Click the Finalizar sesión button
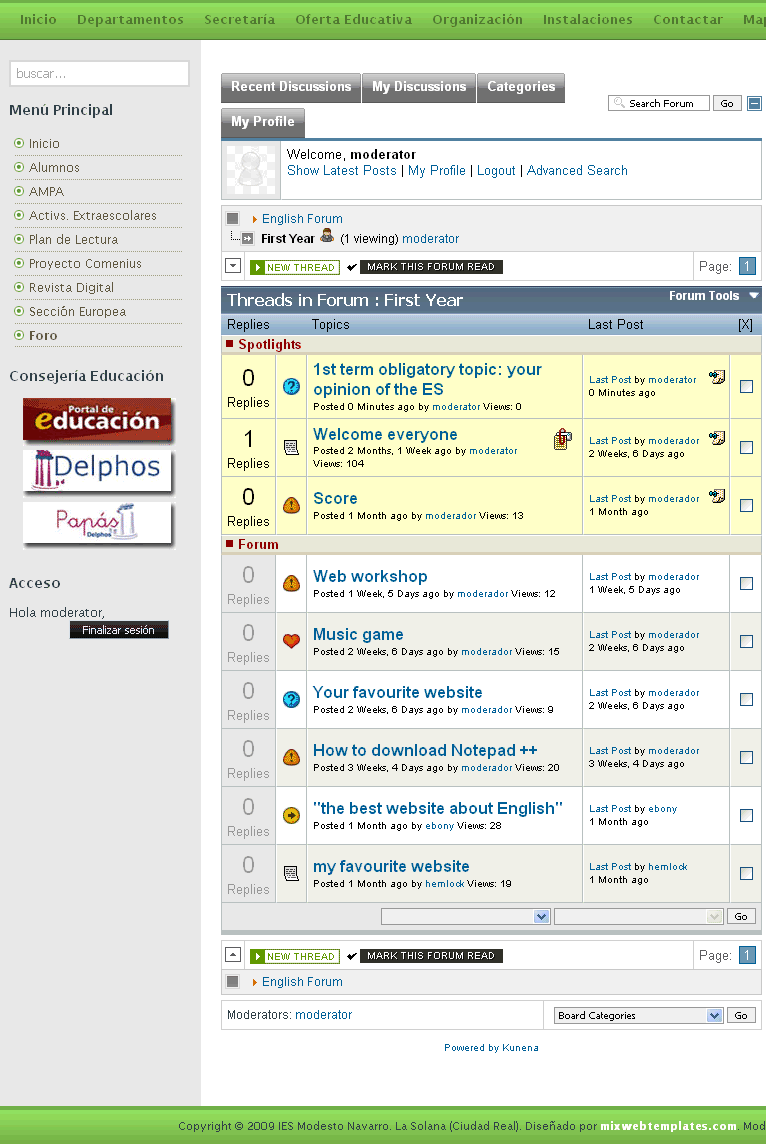Image resolution: width=766 pixels, height=1144 pixels. tap(119, 630)
